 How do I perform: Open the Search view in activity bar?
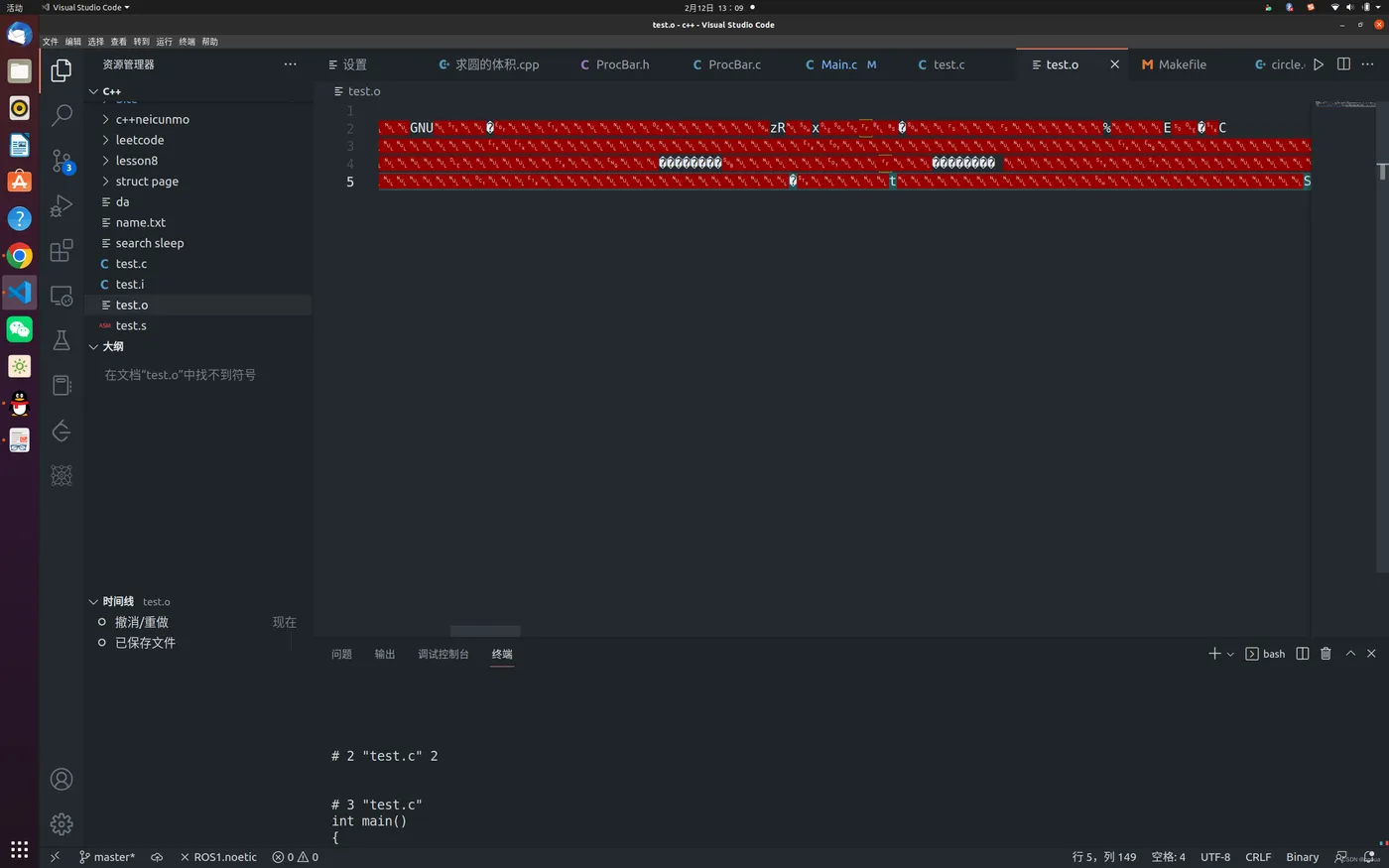point(62,114)
